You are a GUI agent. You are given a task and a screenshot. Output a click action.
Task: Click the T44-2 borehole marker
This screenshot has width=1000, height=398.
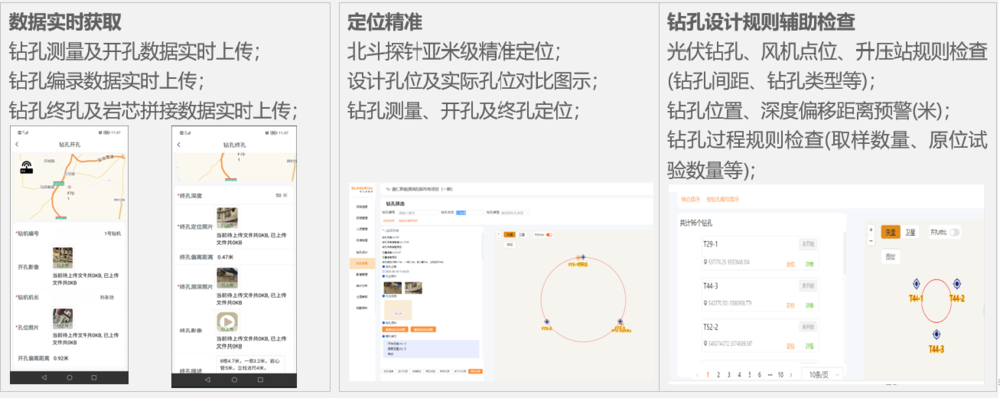point(957,283)
